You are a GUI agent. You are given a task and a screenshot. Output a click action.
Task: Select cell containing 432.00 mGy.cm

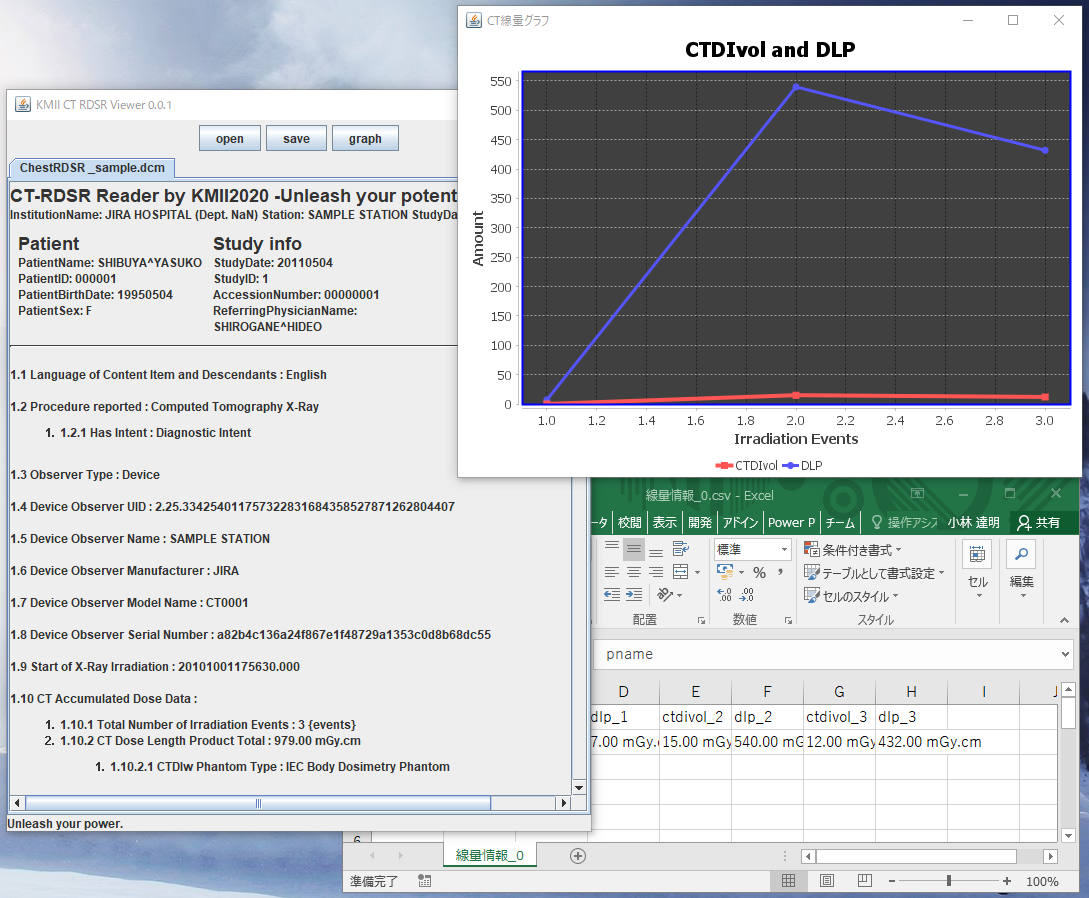(911, 742)
